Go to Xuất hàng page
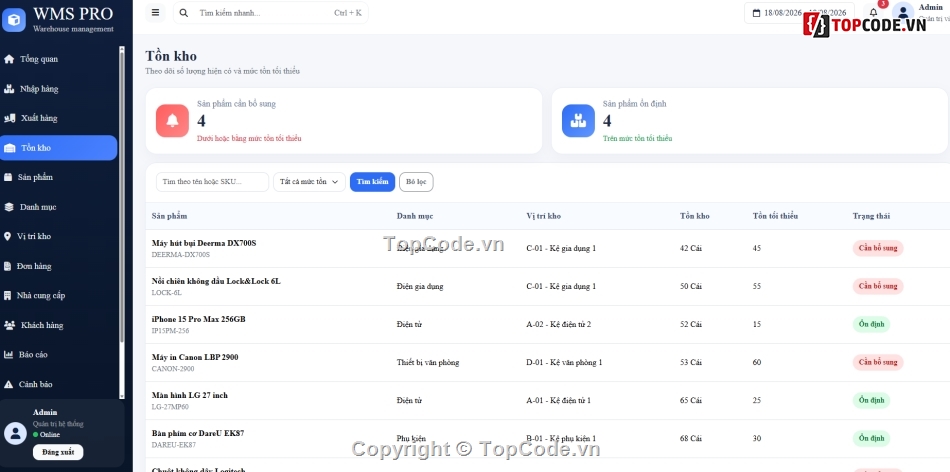Image resolution: width=950 pixels, height=472 pixels. click(59, 118)
